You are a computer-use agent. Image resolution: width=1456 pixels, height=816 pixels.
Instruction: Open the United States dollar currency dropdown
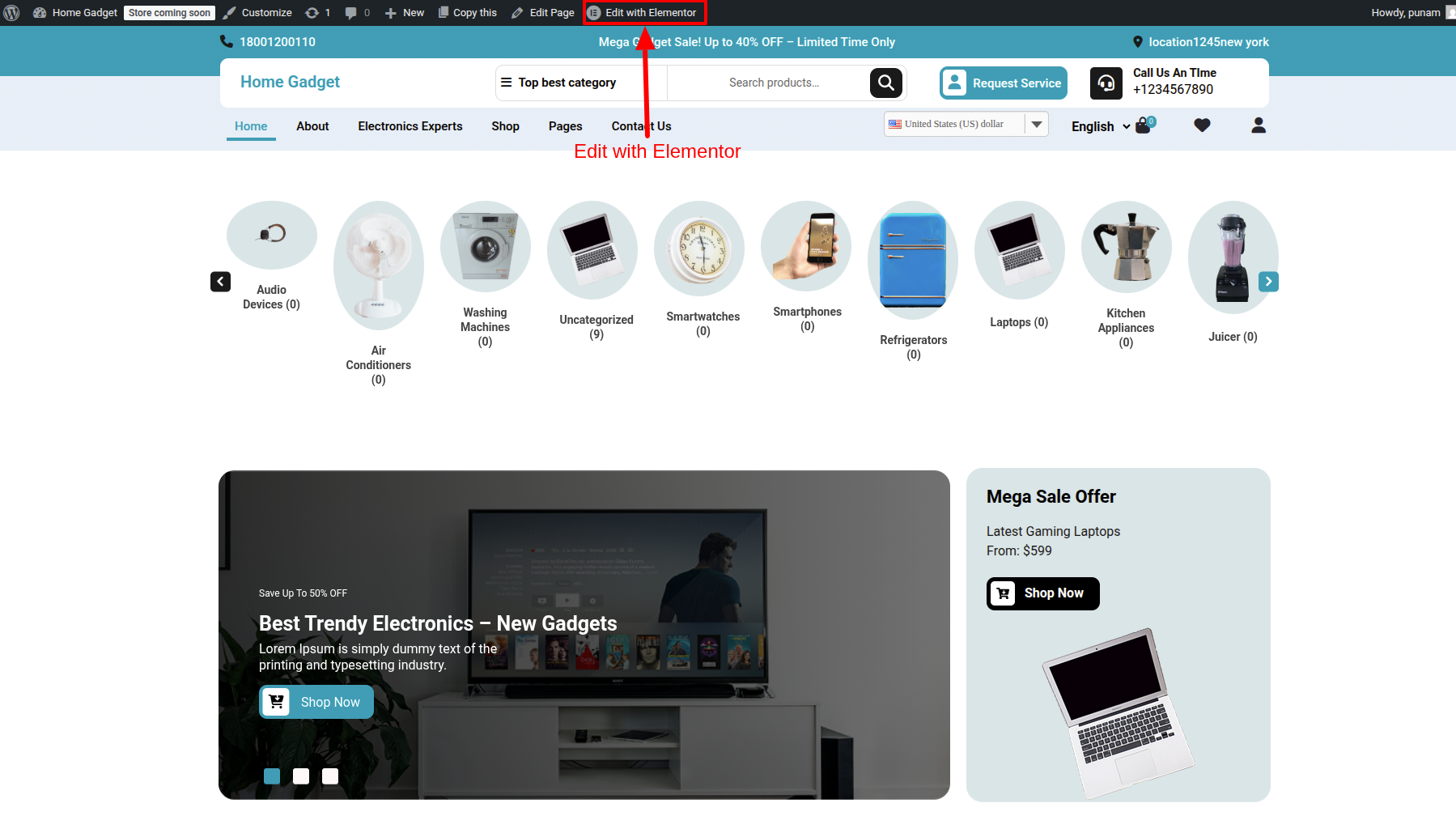[x=966, y=124]
